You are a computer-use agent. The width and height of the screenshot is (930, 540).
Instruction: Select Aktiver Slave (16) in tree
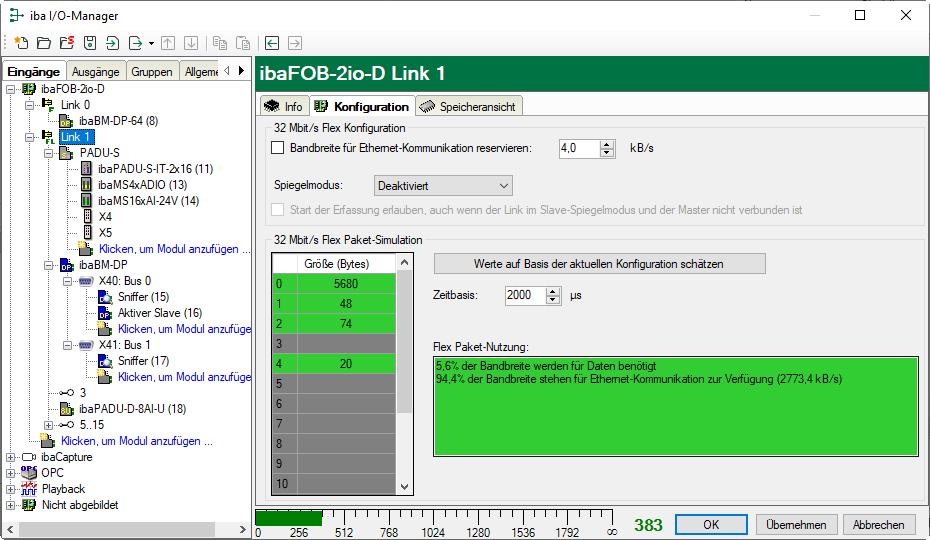[160, 313]
